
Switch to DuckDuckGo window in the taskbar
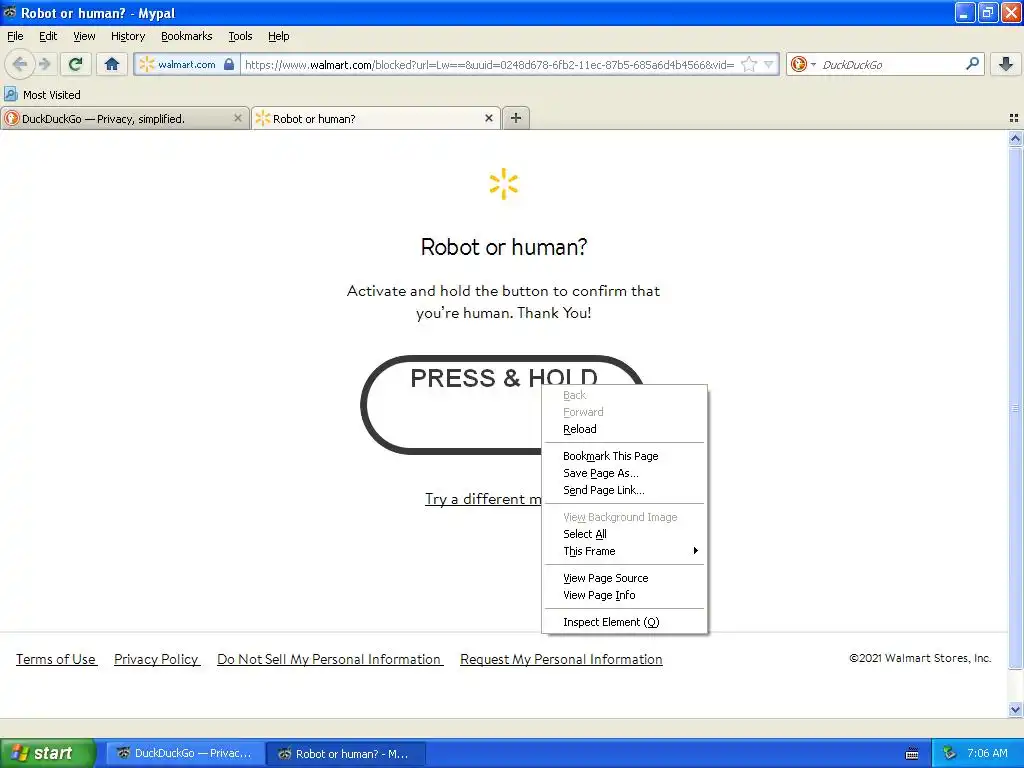point(186,754)
